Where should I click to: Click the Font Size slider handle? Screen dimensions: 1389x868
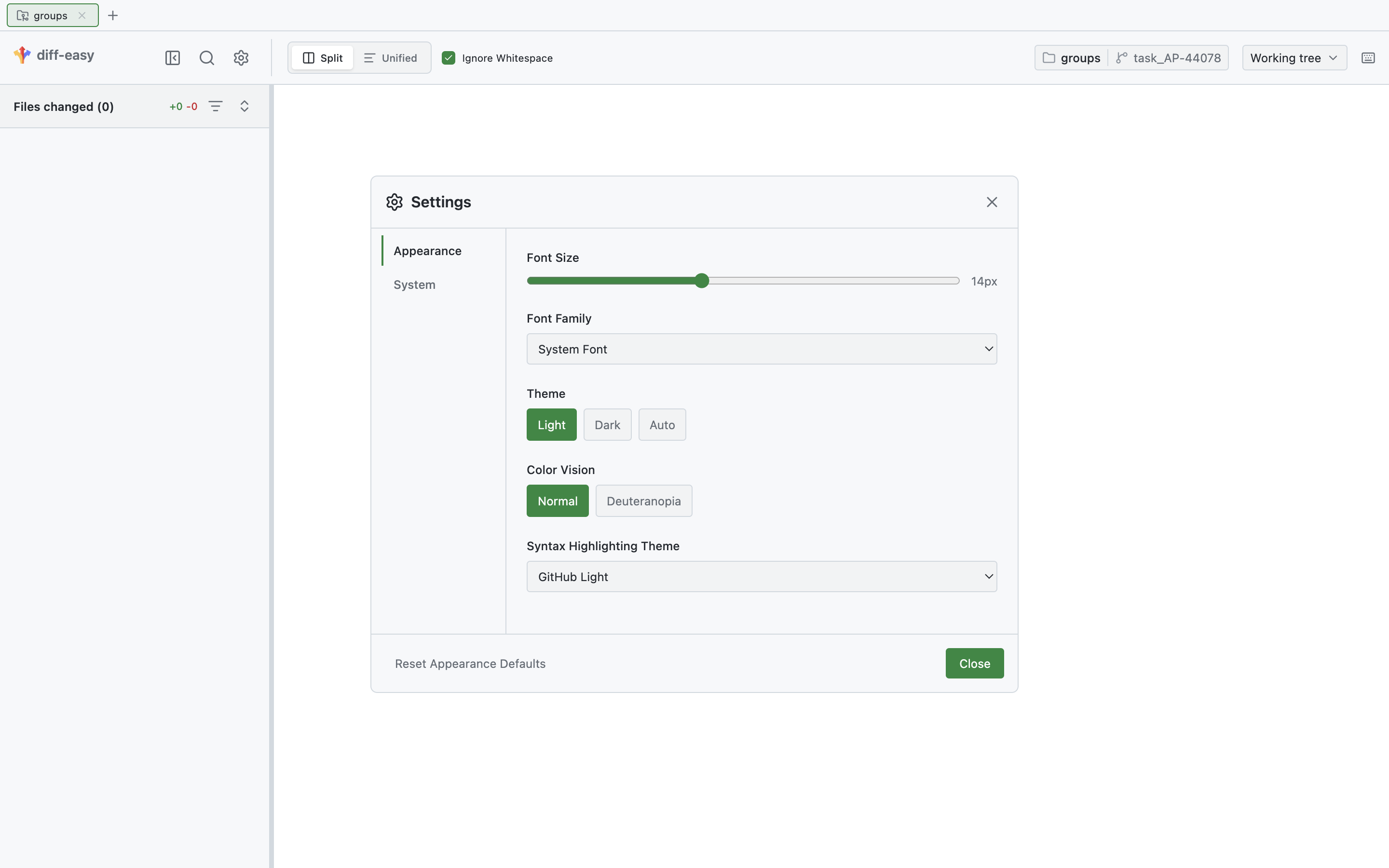701,281
